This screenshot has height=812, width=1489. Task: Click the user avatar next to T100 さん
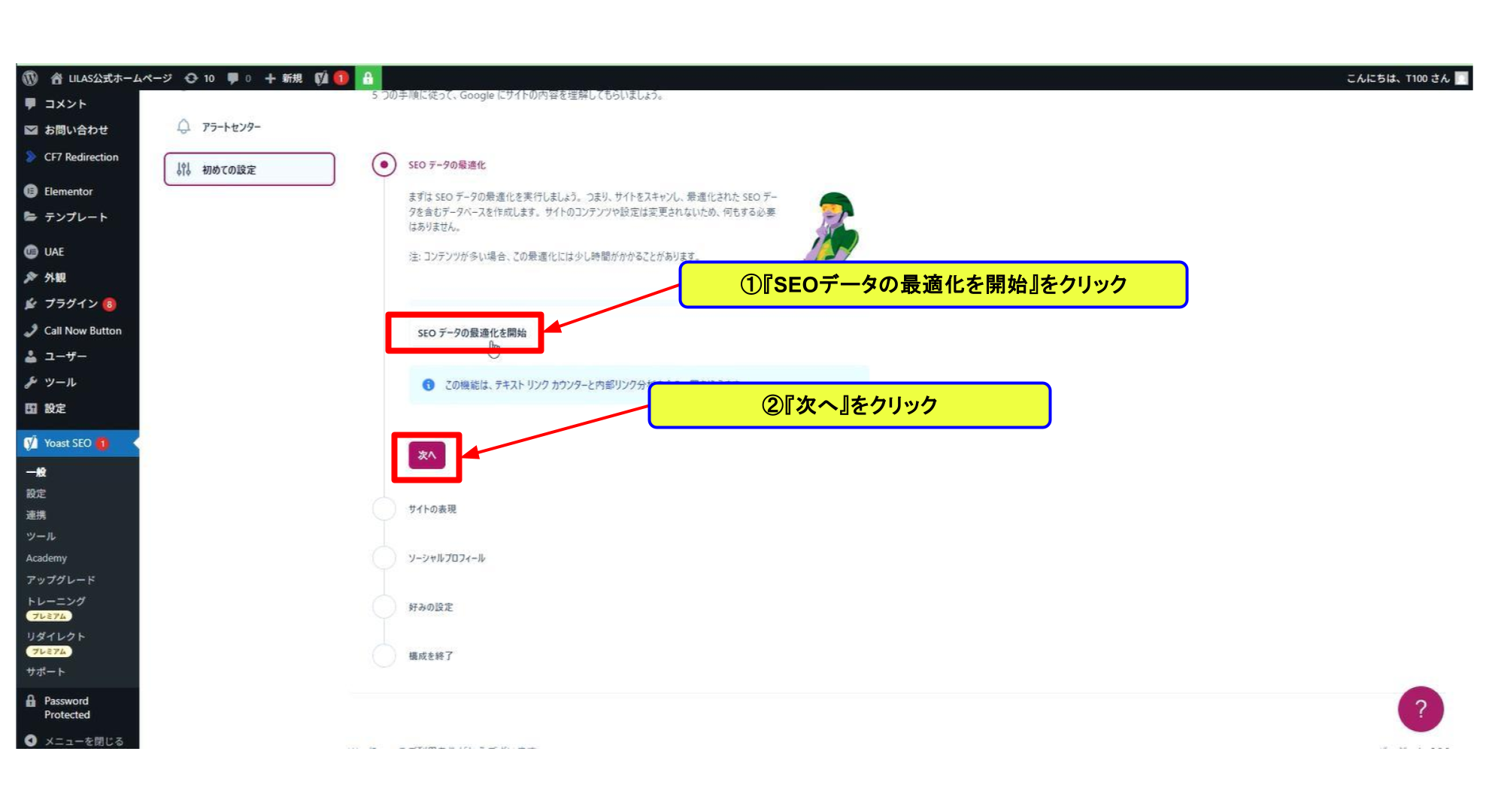pos(1461,78)
